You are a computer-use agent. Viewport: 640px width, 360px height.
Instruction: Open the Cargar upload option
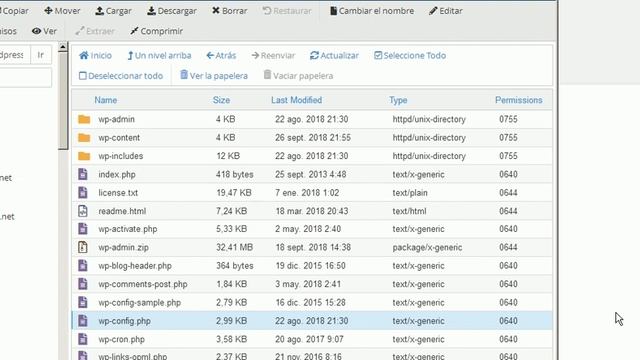pyautogui.click(x=113, y=11)
